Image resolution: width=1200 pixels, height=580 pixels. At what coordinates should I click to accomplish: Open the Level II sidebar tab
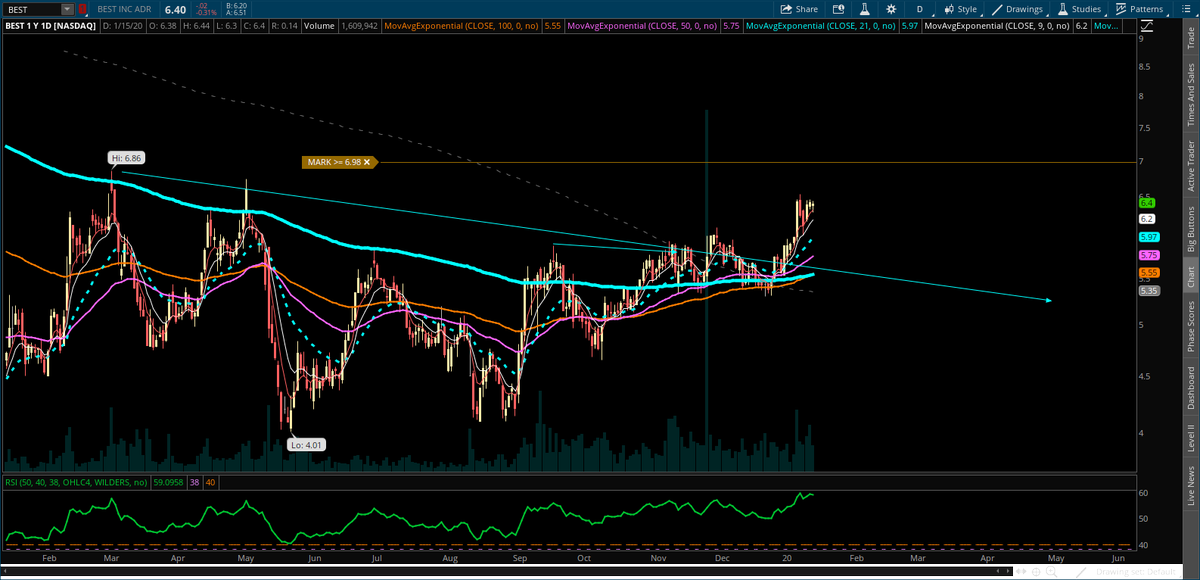point(1190,438)
